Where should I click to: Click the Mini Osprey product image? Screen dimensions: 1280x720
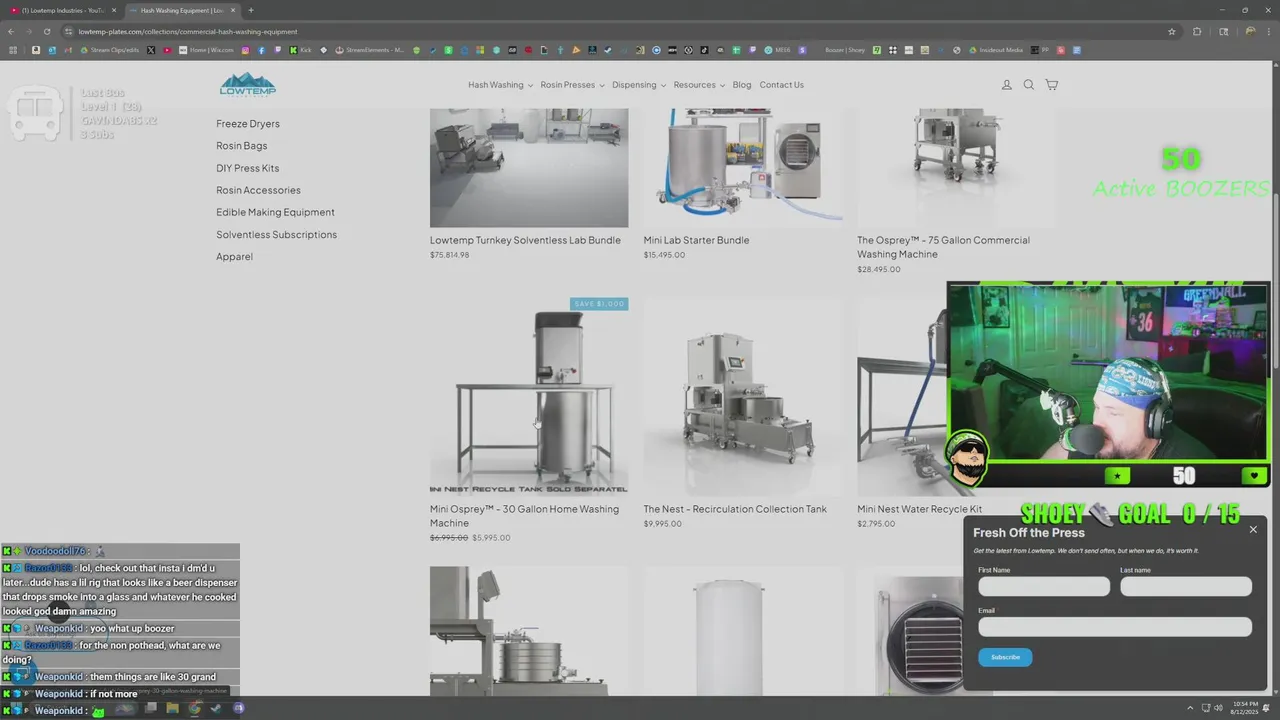click(x=529, y=396)
